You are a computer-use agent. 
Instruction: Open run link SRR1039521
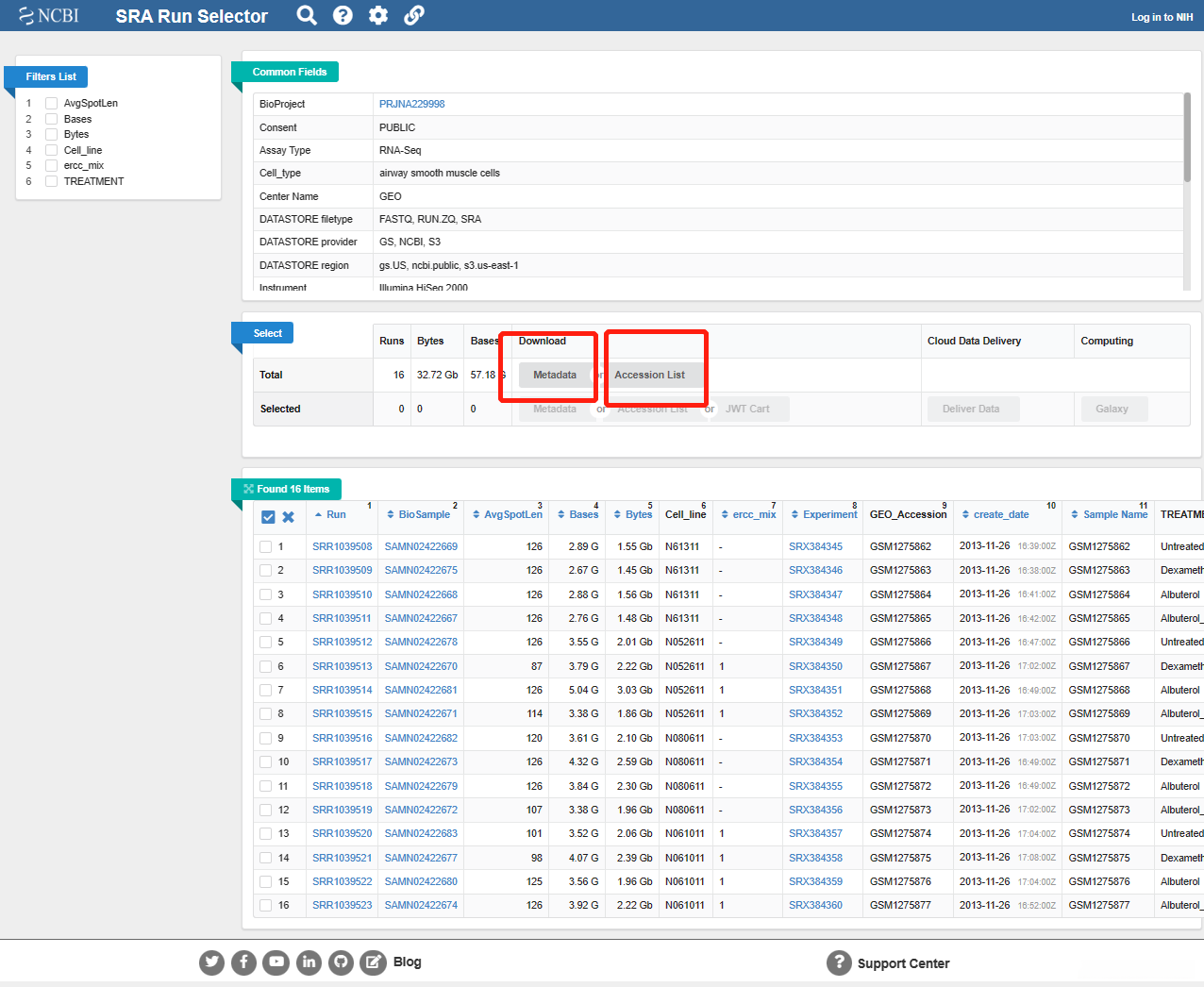pyautogui.click(x=343, y=858)
